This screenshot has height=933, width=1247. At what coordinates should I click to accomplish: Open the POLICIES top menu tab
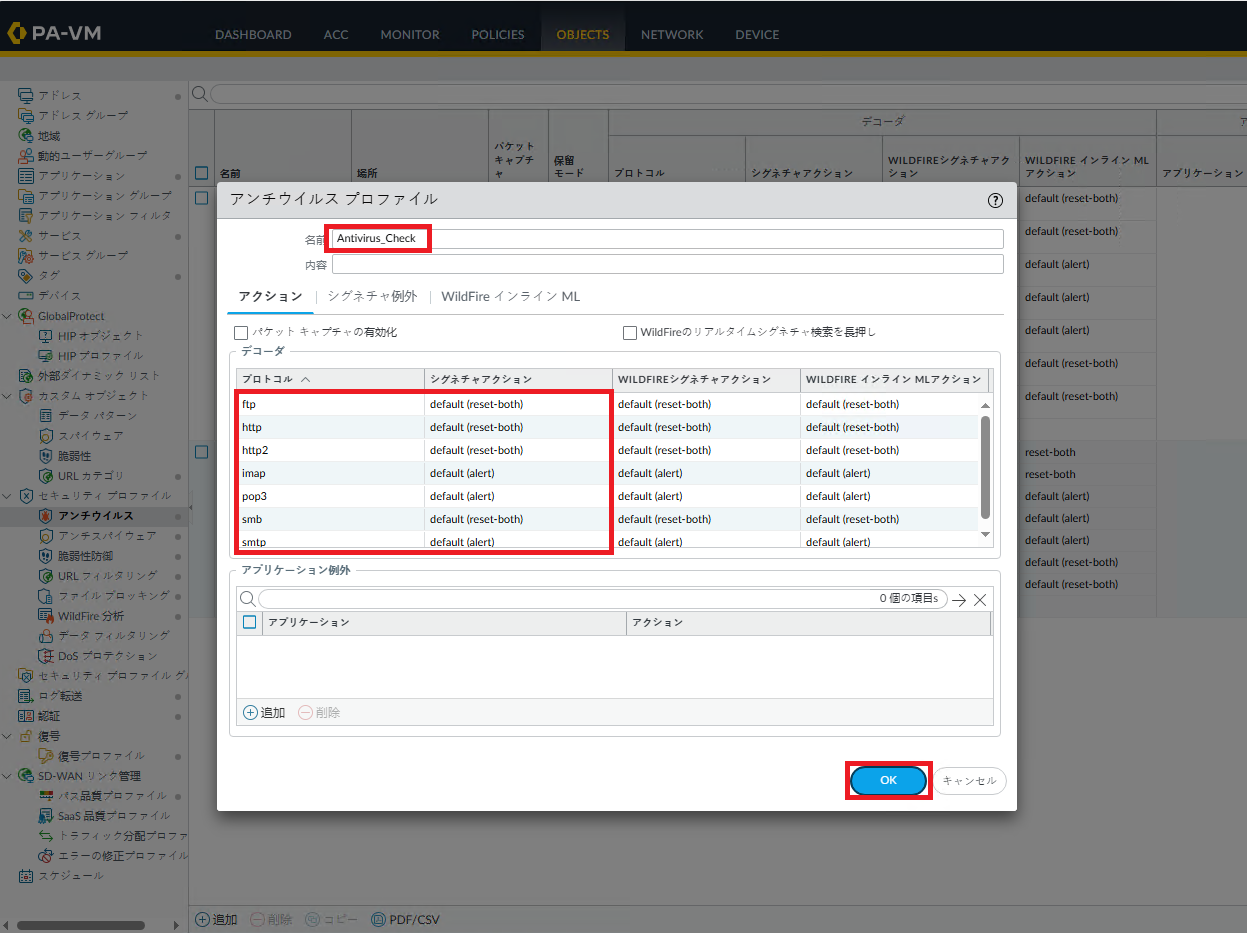497,34
